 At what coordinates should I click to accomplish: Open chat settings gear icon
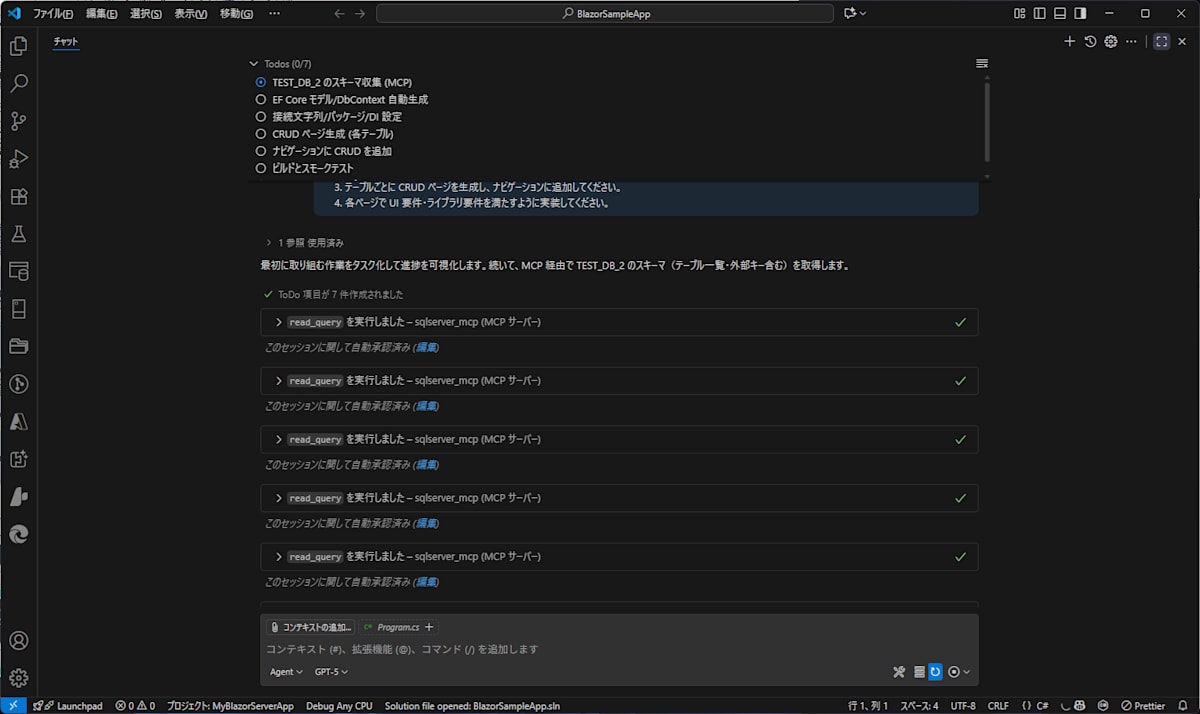click(x=1110, y=41)
